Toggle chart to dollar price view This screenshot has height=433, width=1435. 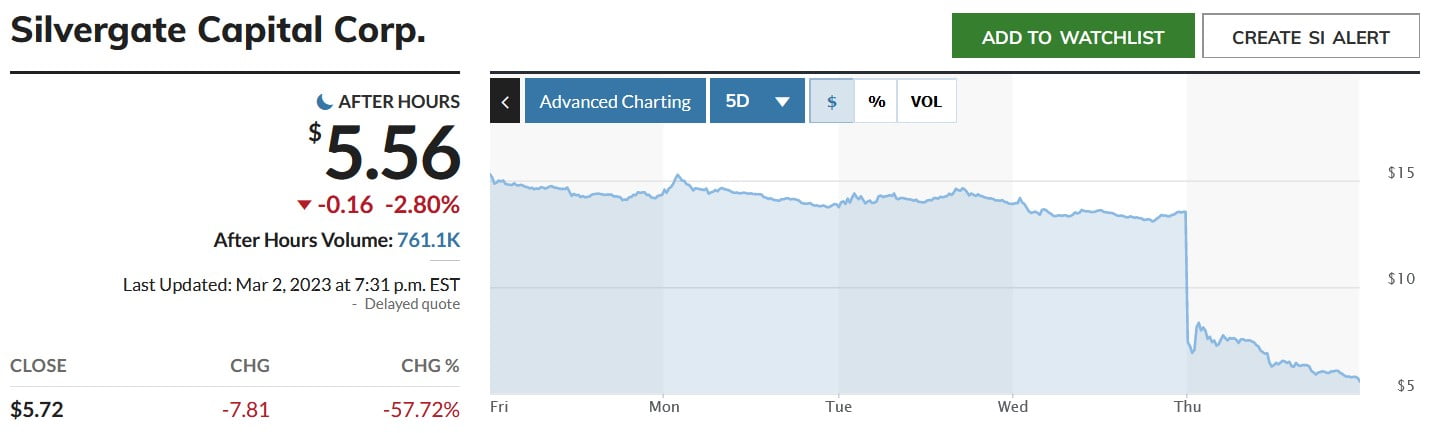(832, 101)
